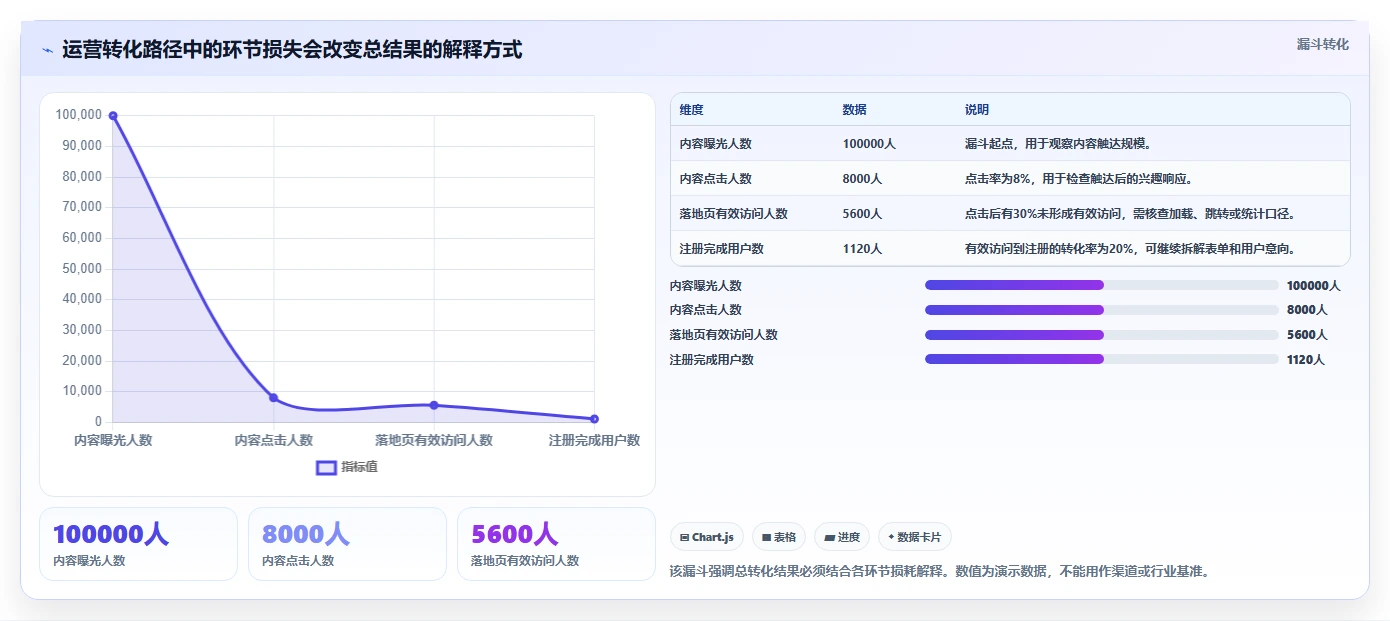Select the 注册完成用户数 data point on the chart

[594, 419]
